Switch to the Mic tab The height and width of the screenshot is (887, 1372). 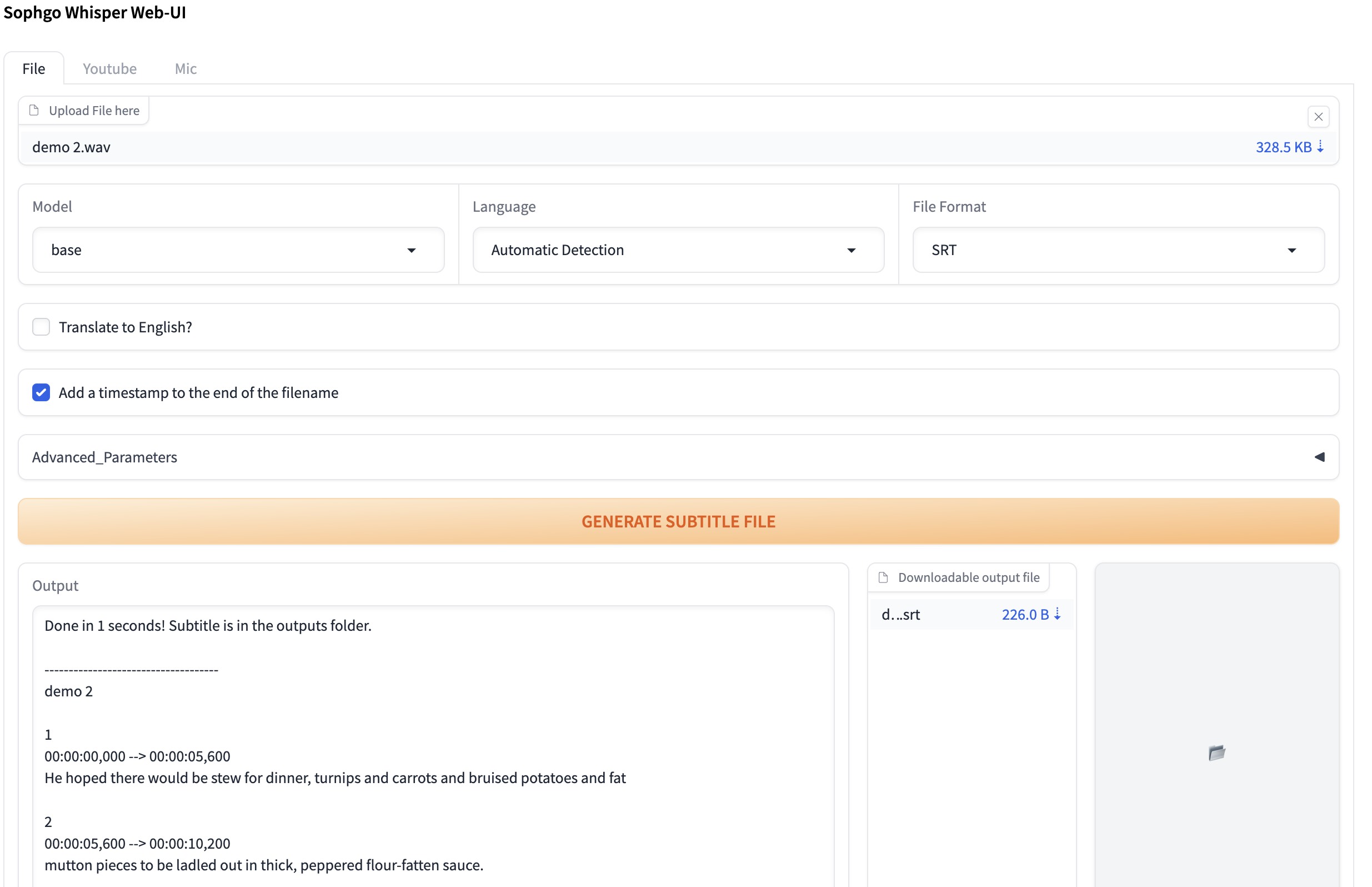point(186,68)
